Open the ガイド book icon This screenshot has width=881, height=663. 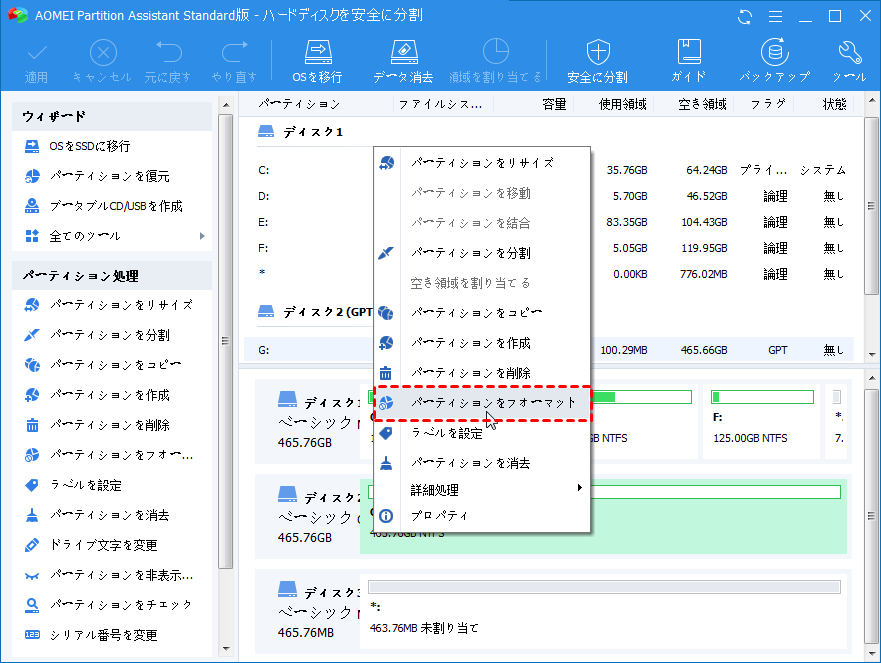pyautogui.click(x=688, y=61)
